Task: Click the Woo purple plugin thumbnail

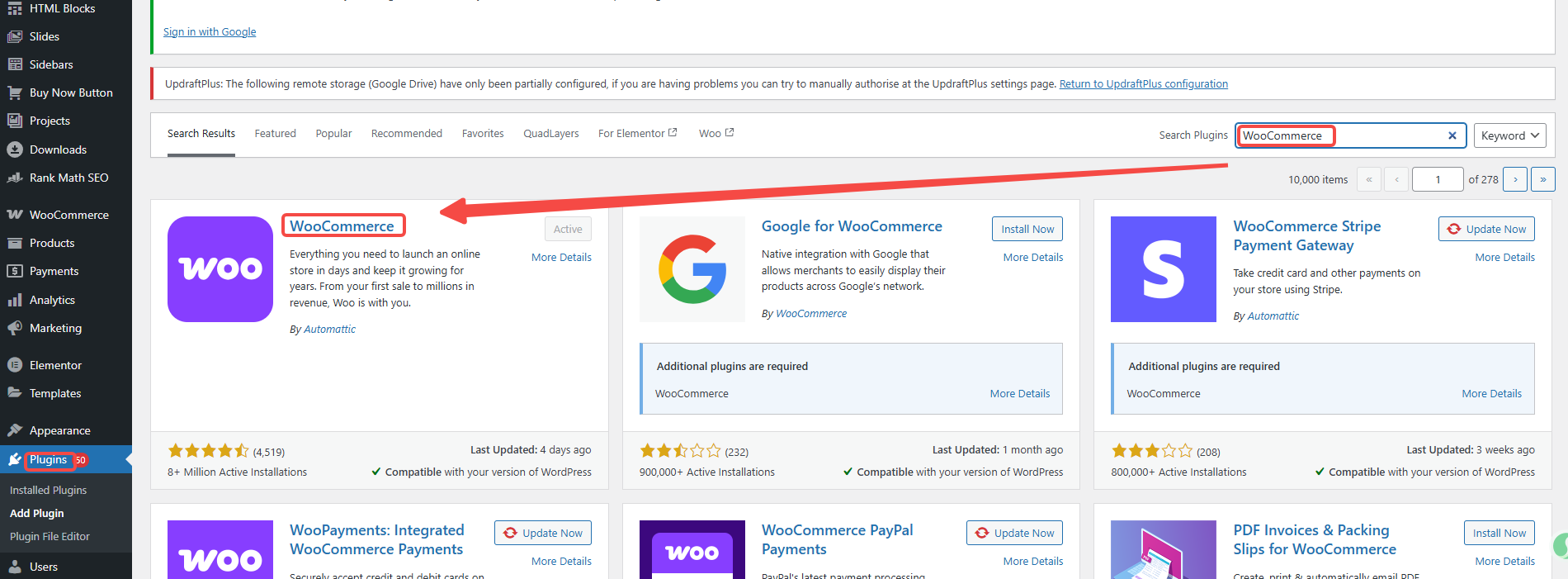Action: (220, 269)
